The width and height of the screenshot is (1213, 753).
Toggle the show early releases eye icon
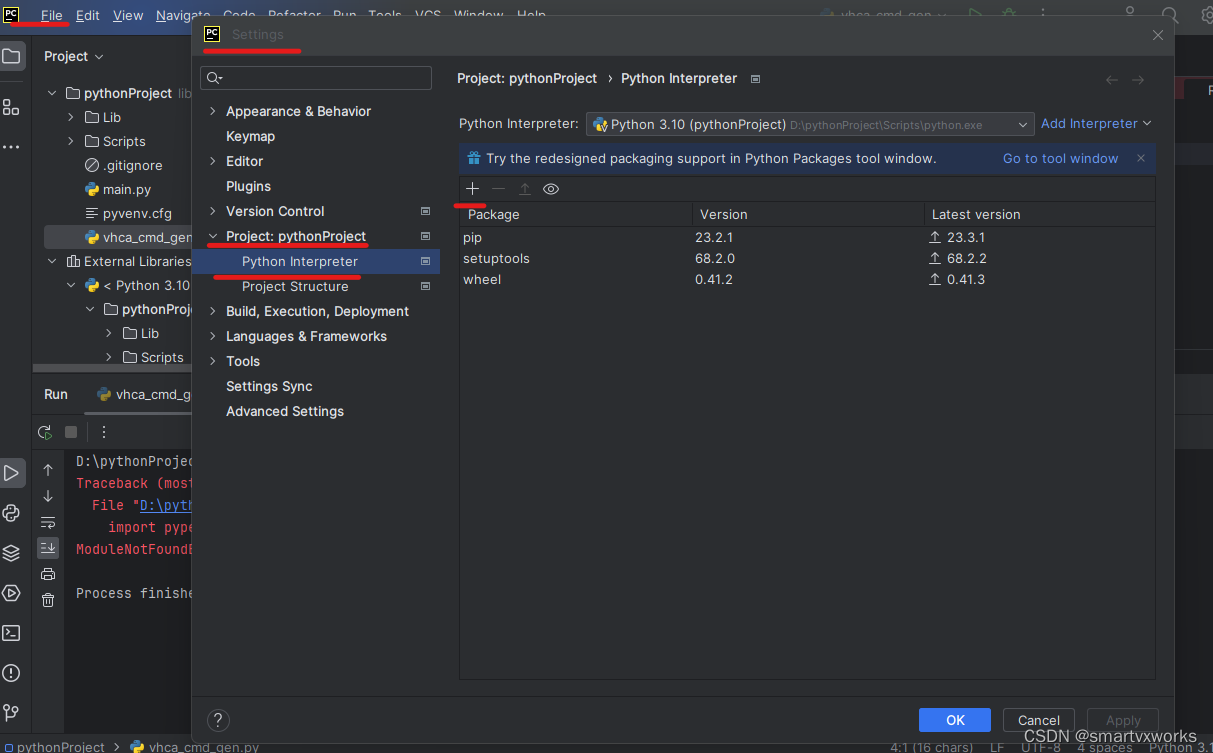click(551, 189)
